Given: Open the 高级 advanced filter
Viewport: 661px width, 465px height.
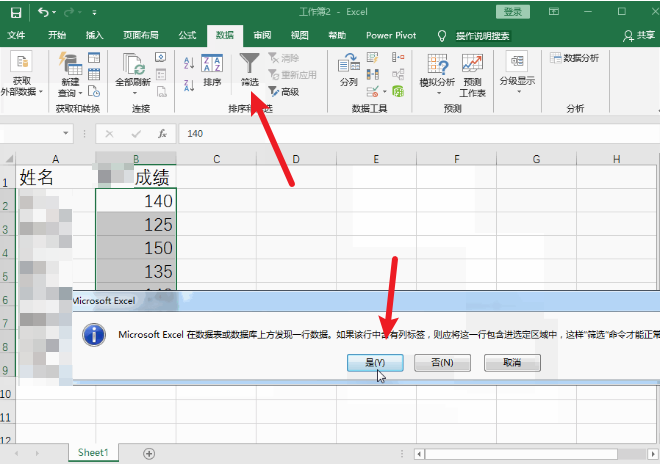Looking at the screenshot, I should [x=284, y=91].
